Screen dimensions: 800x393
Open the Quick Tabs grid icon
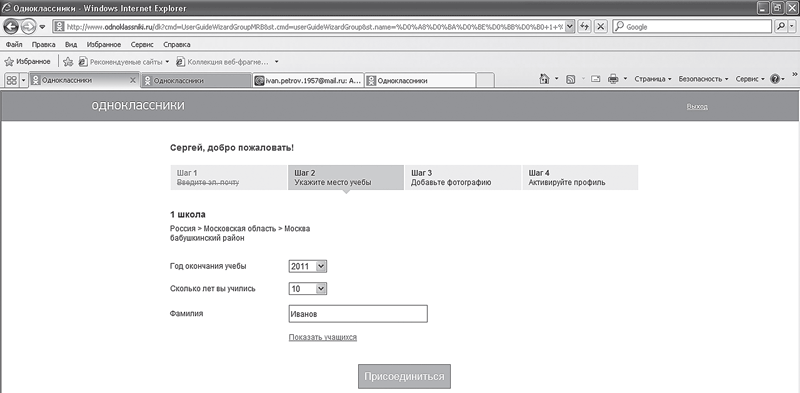click(11, 80)
